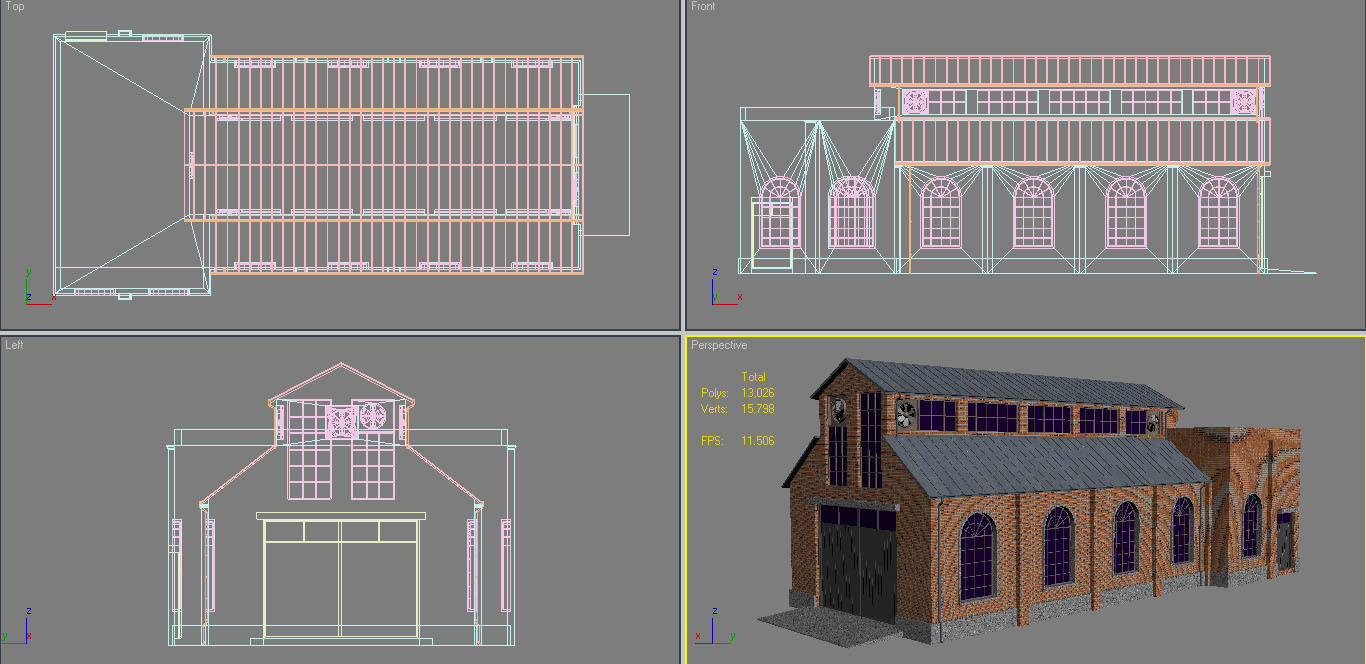
Task: Click the FPS value 11.506
Action: tap(757, 441)
